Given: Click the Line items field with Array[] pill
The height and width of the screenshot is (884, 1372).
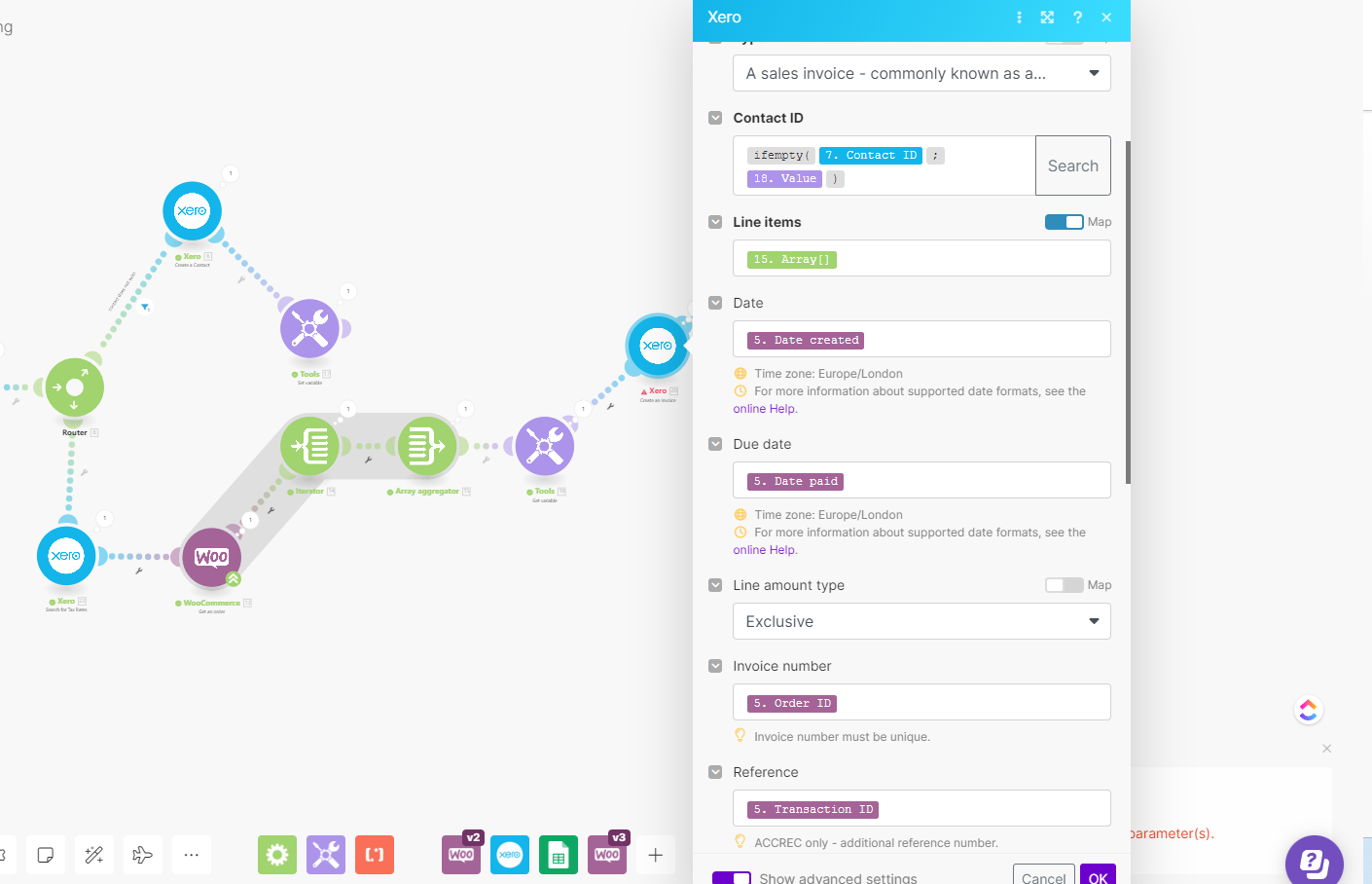Looking at the screenshot, I should 921,258.
